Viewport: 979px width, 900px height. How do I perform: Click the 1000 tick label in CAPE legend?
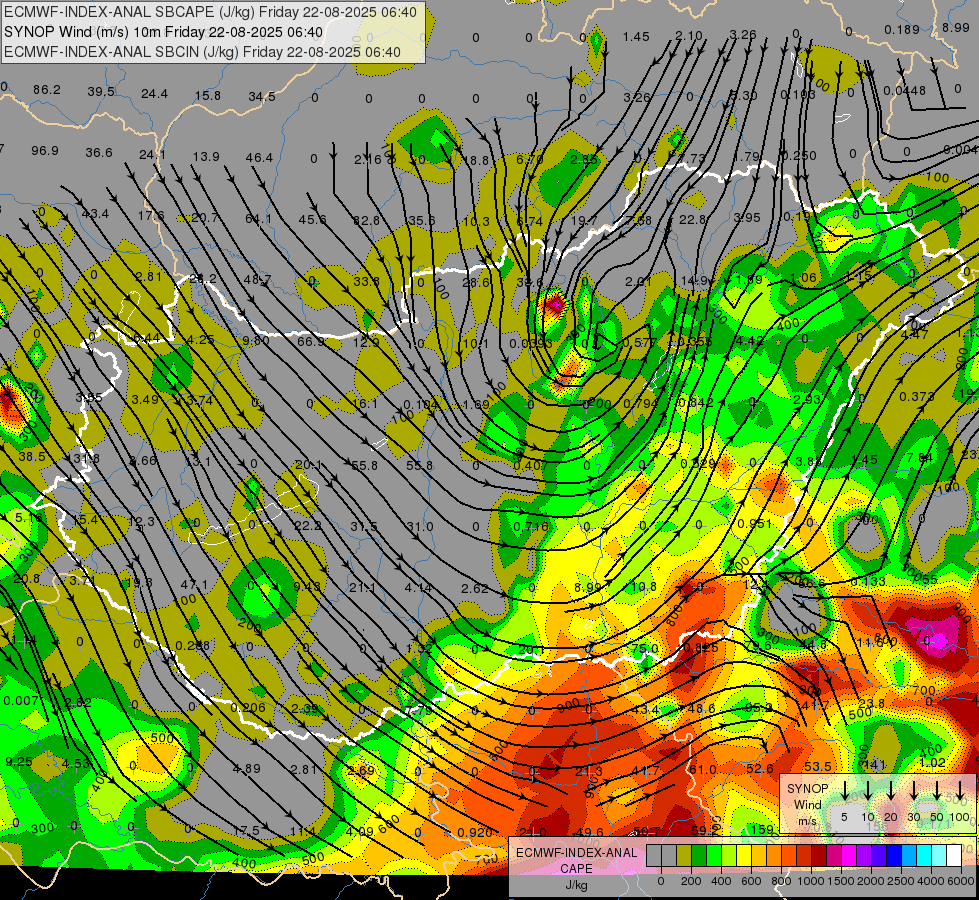(x=811, y=881)
